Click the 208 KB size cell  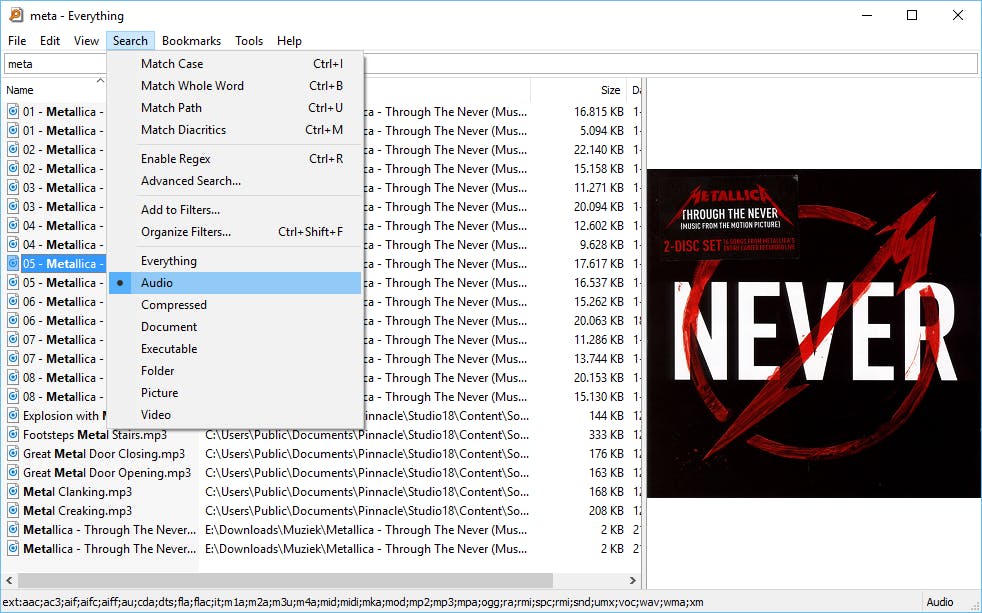coord(606,510)
